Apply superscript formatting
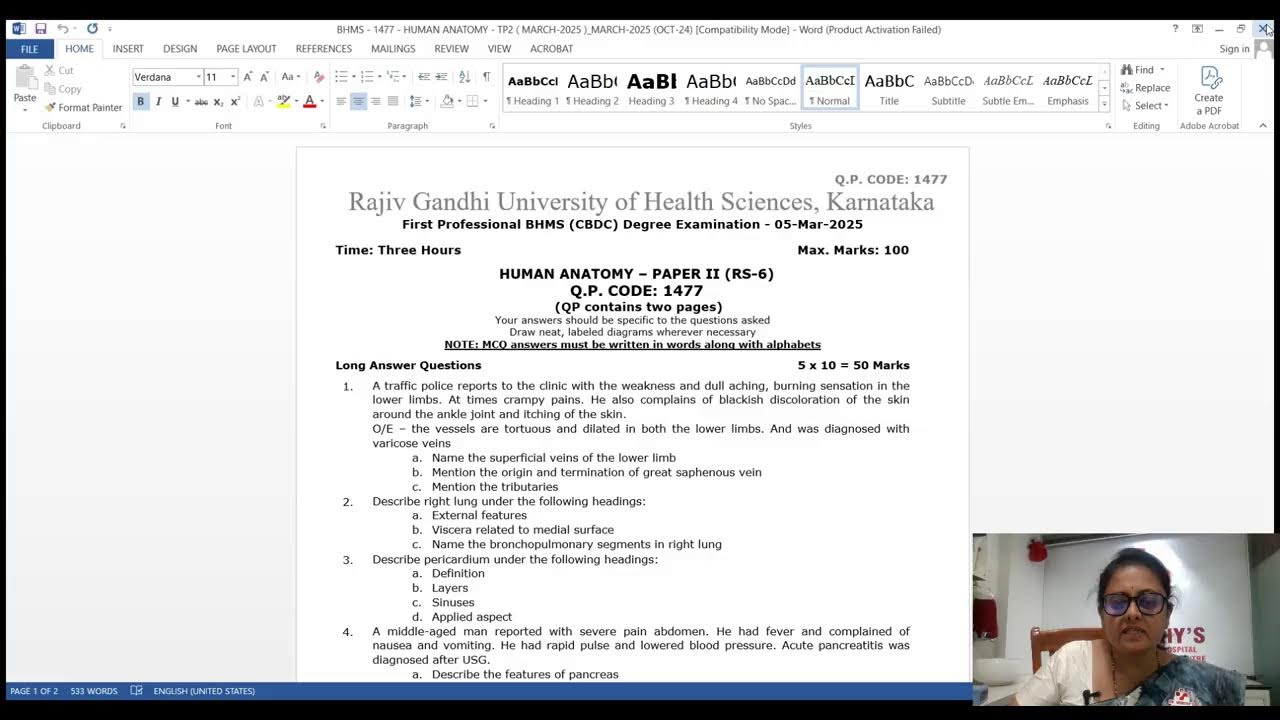 [235, 101]
